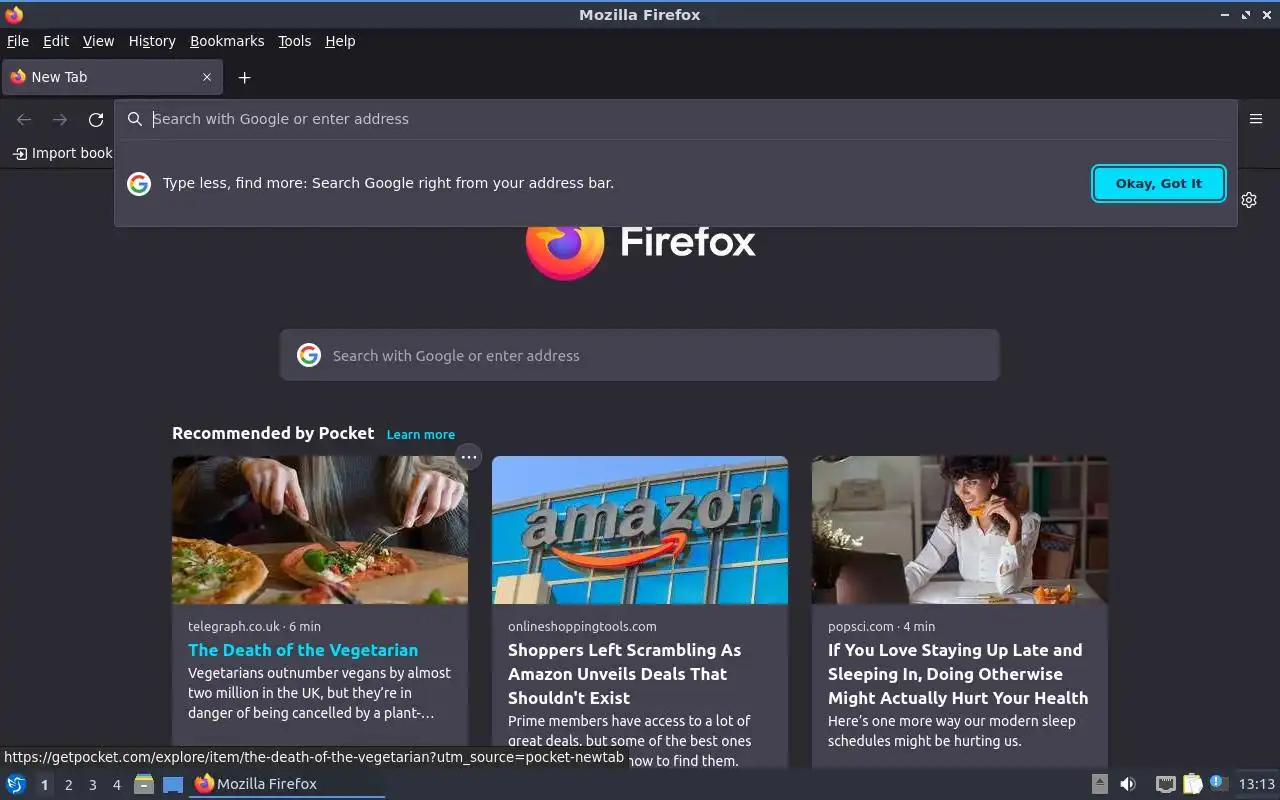Click the 13:13 taskbar clock
This screenshot has height=800, width=1280.
[x=1257, y=784]
